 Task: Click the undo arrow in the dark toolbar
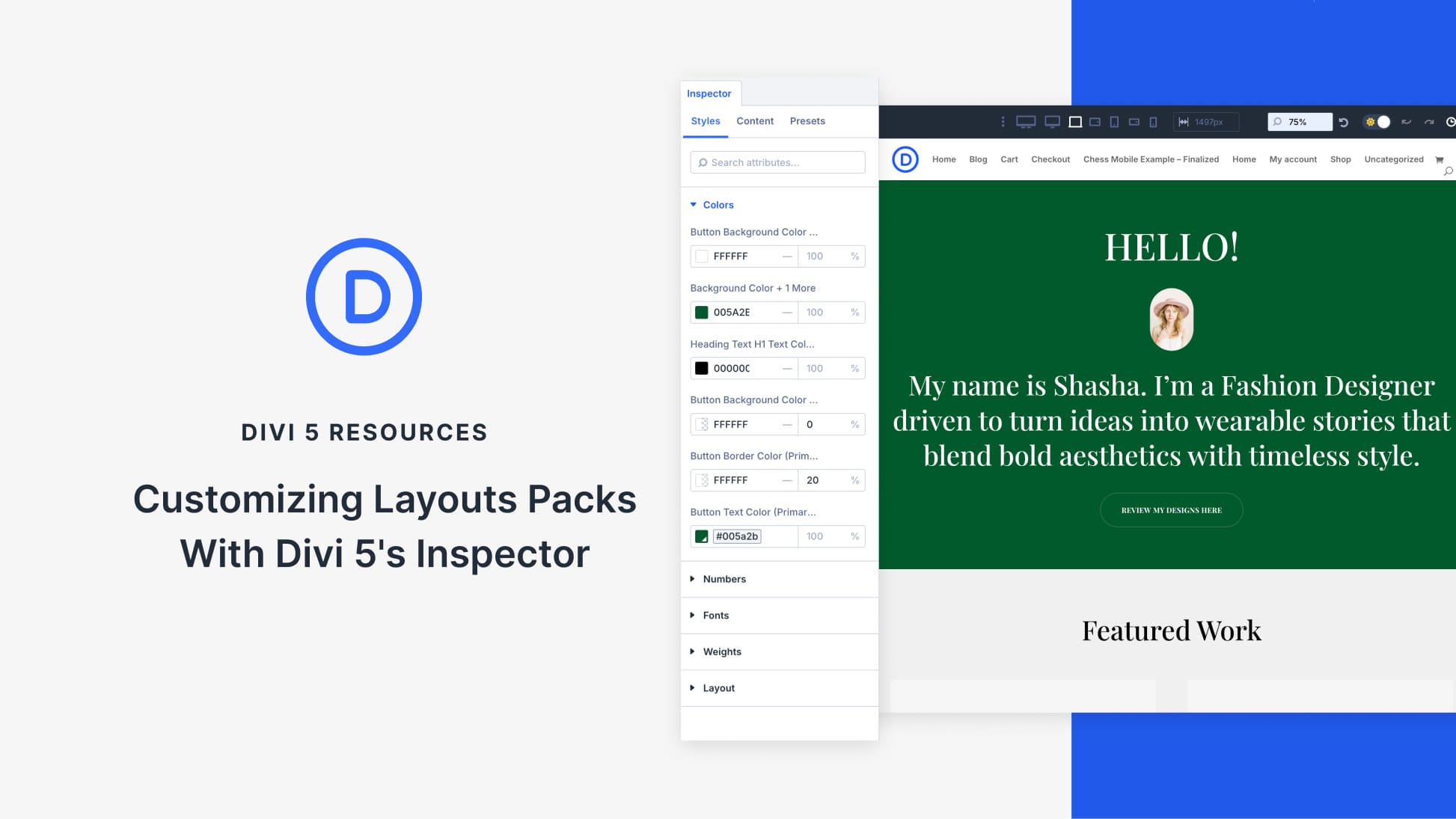[x=1405, y=121]
